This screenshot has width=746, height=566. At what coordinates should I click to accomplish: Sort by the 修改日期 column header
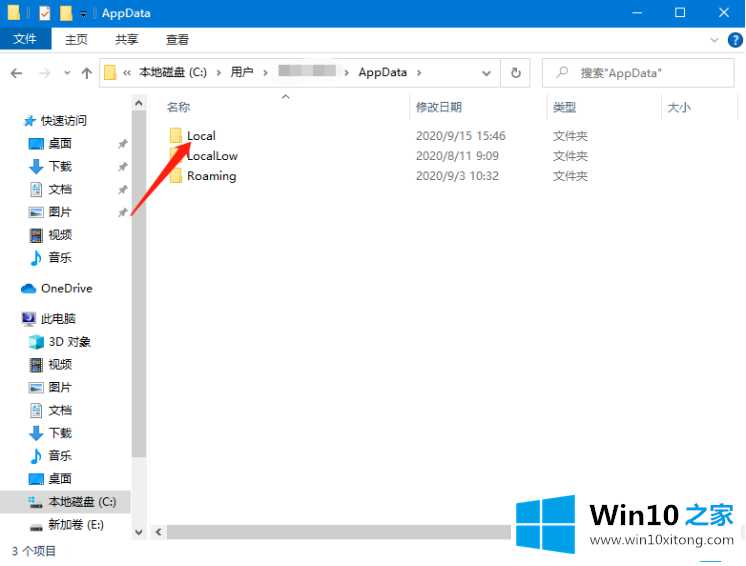439,107
